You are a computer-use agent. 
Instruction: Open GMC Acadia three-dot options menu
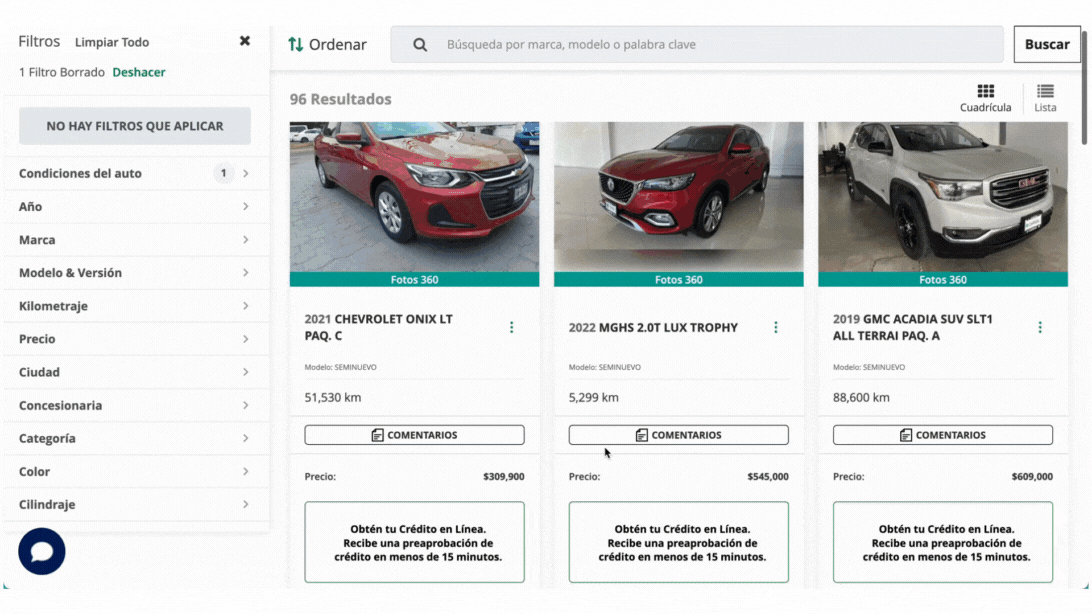coord(1040,327)
